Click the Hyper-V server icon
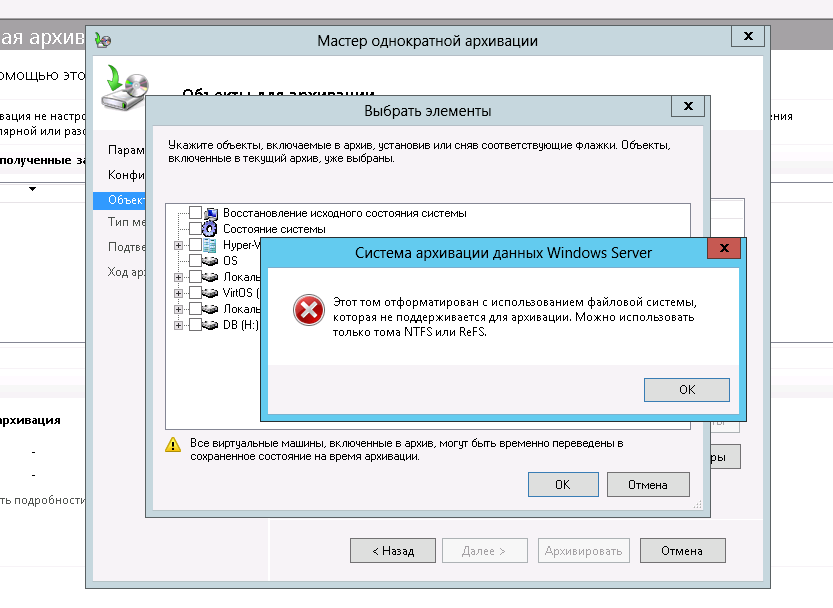Image resolution: width=833 pixels, height=608 pixels. tap(210, 245)
